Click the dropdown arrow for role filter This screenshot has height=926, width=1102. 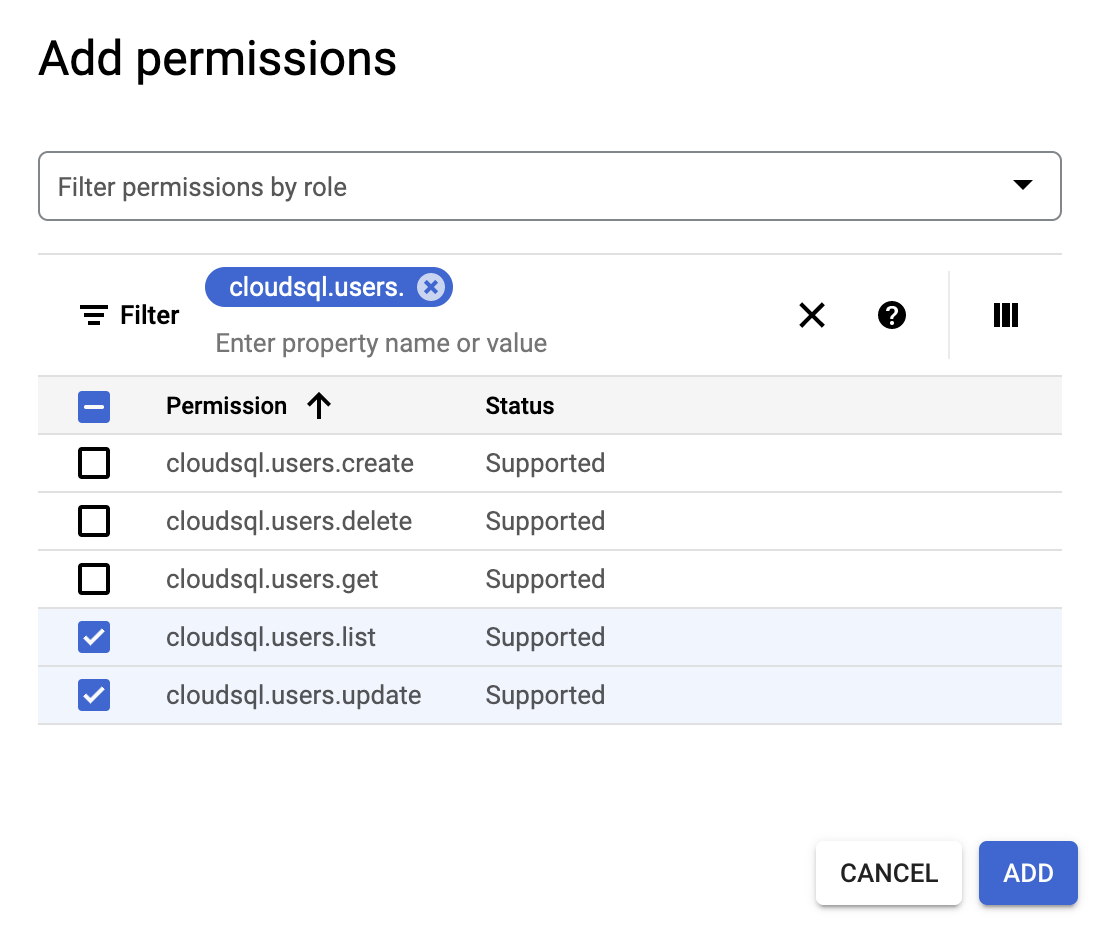point(1022,185)
